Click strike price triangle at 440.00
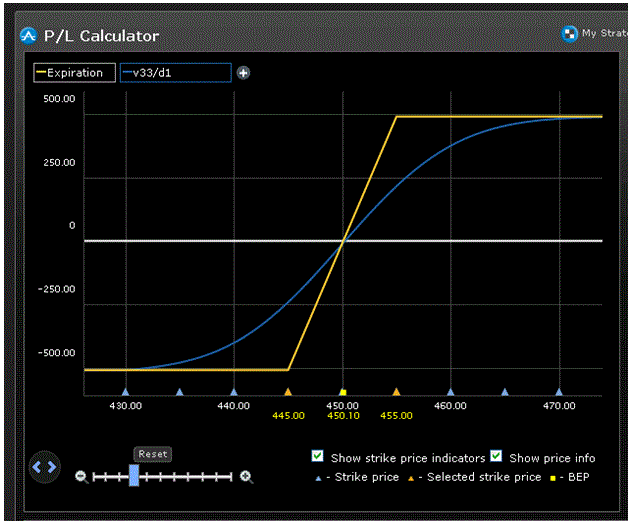The image size is (632, 523). pos(234,393)
